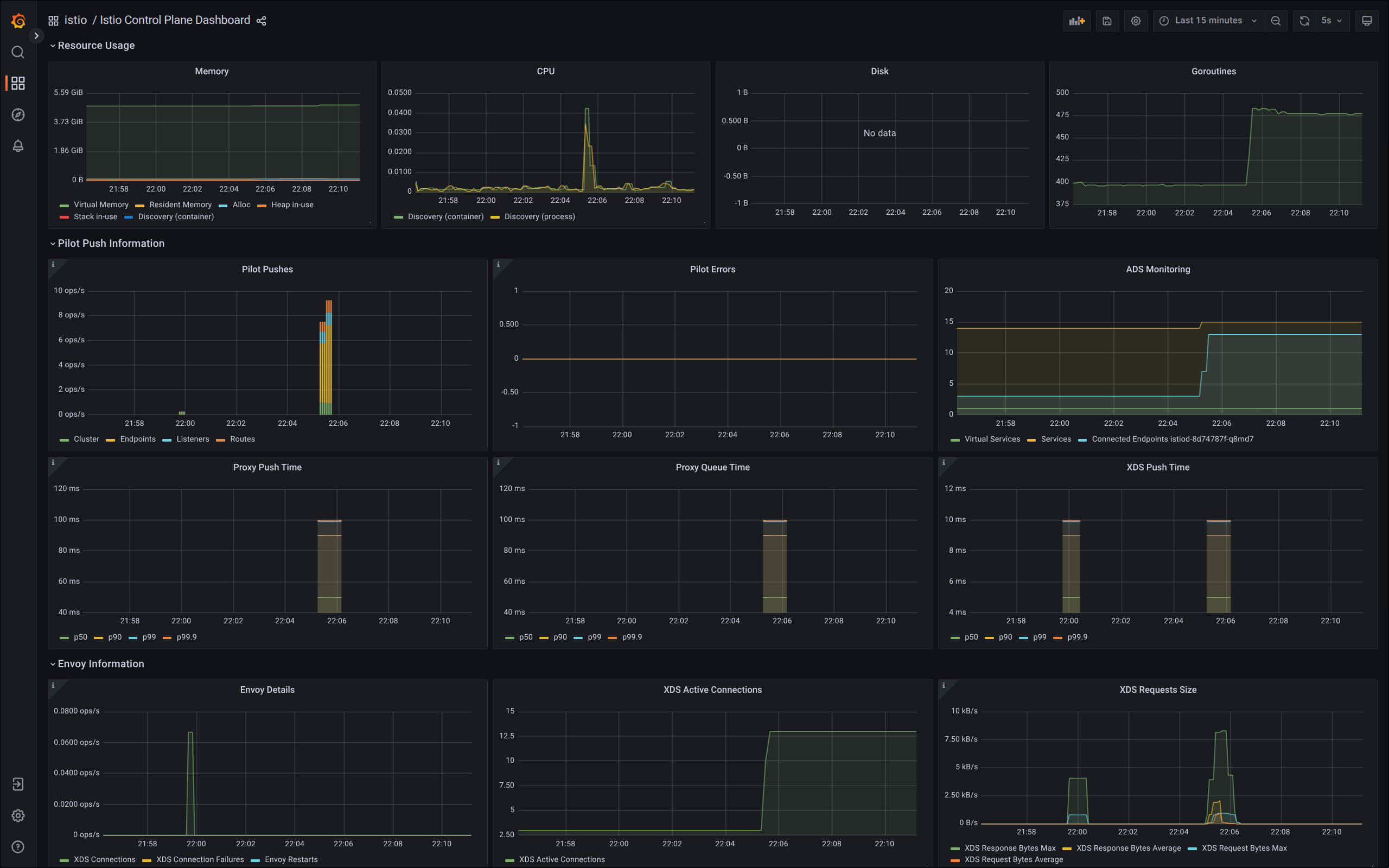
Task: Open the CPU panel title menu
Action: pyautogui.click(x=546, y=71)
